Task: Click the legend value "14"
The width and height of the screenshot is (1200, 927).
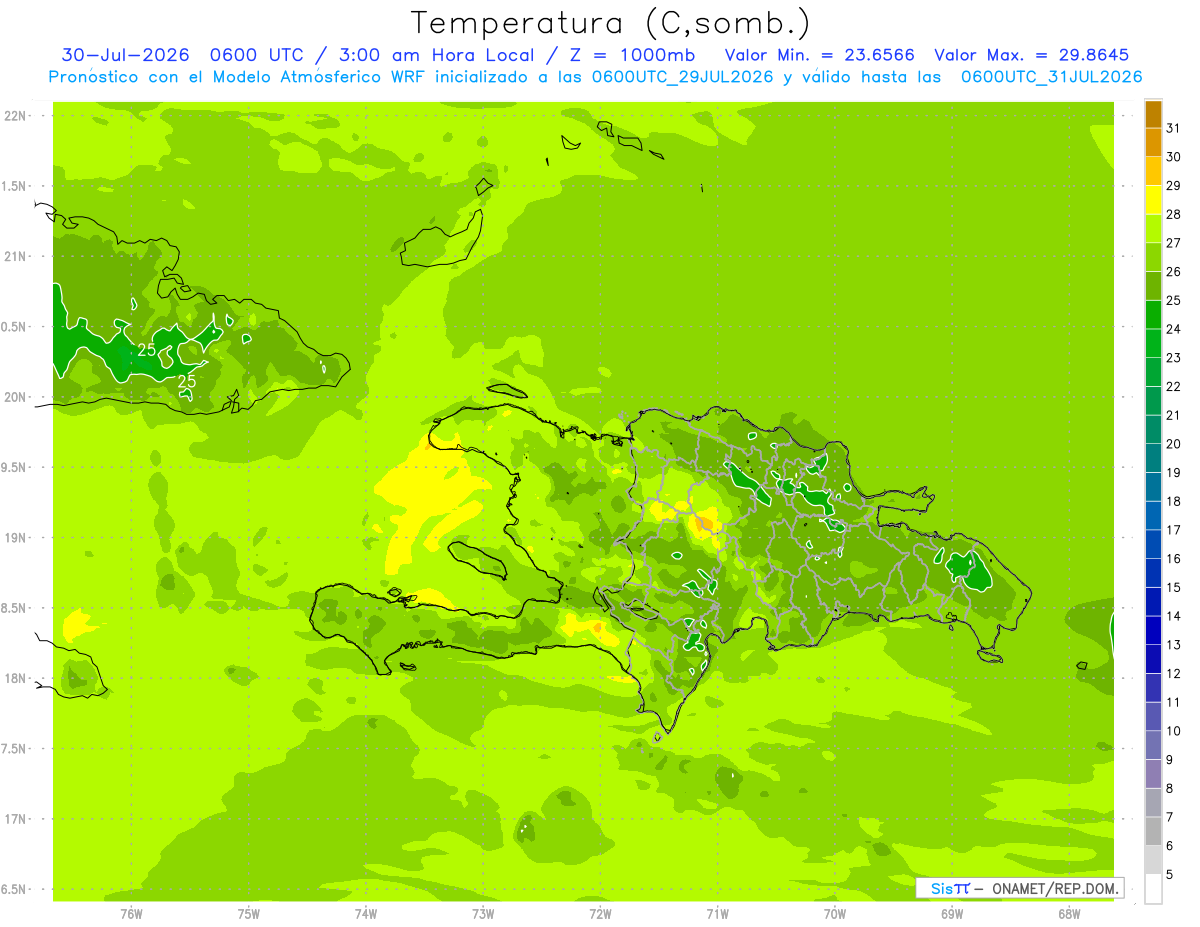Action: click(x=1173, y=616)
